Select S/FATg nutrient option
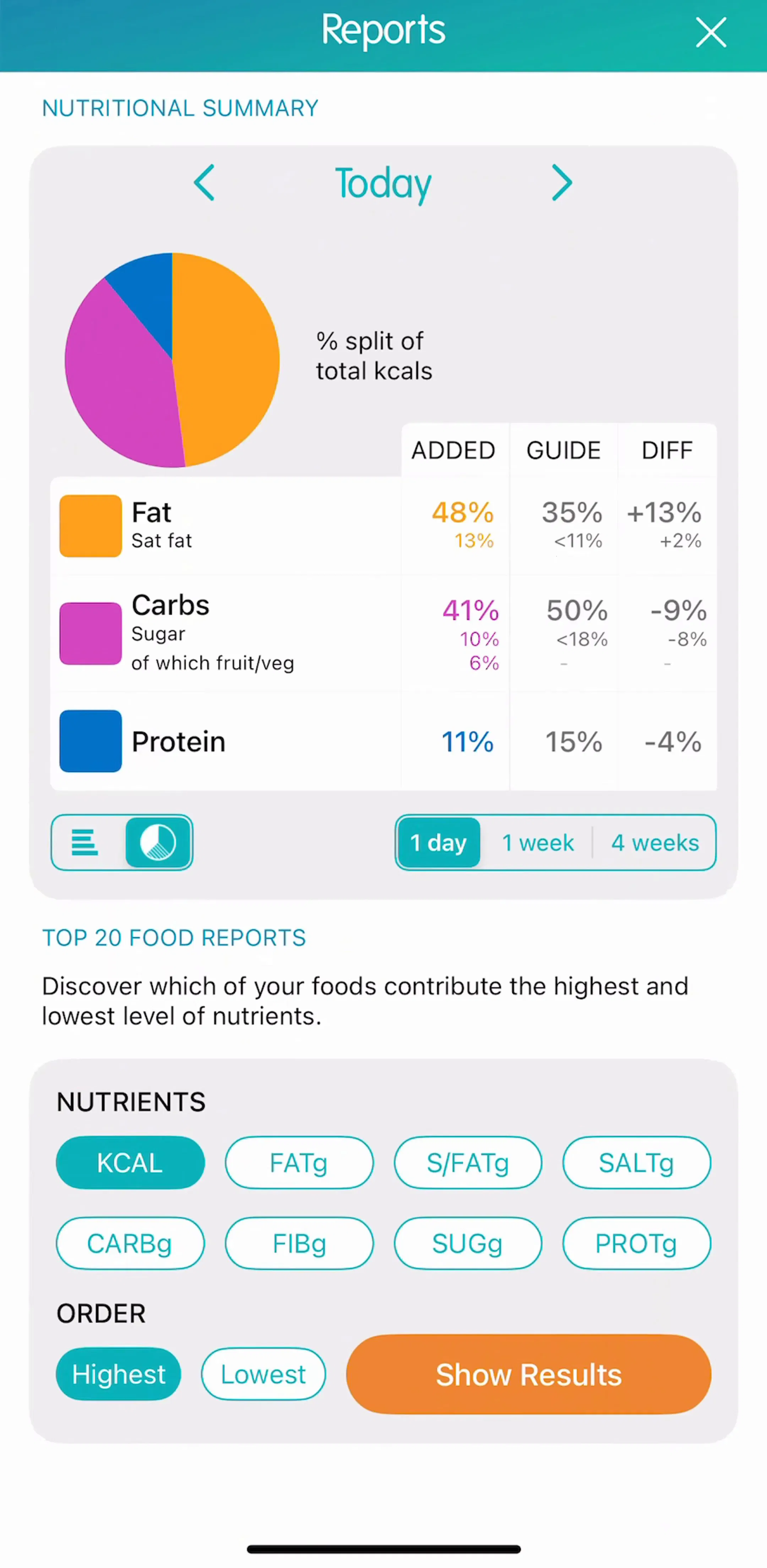 tap(468, 1163)
